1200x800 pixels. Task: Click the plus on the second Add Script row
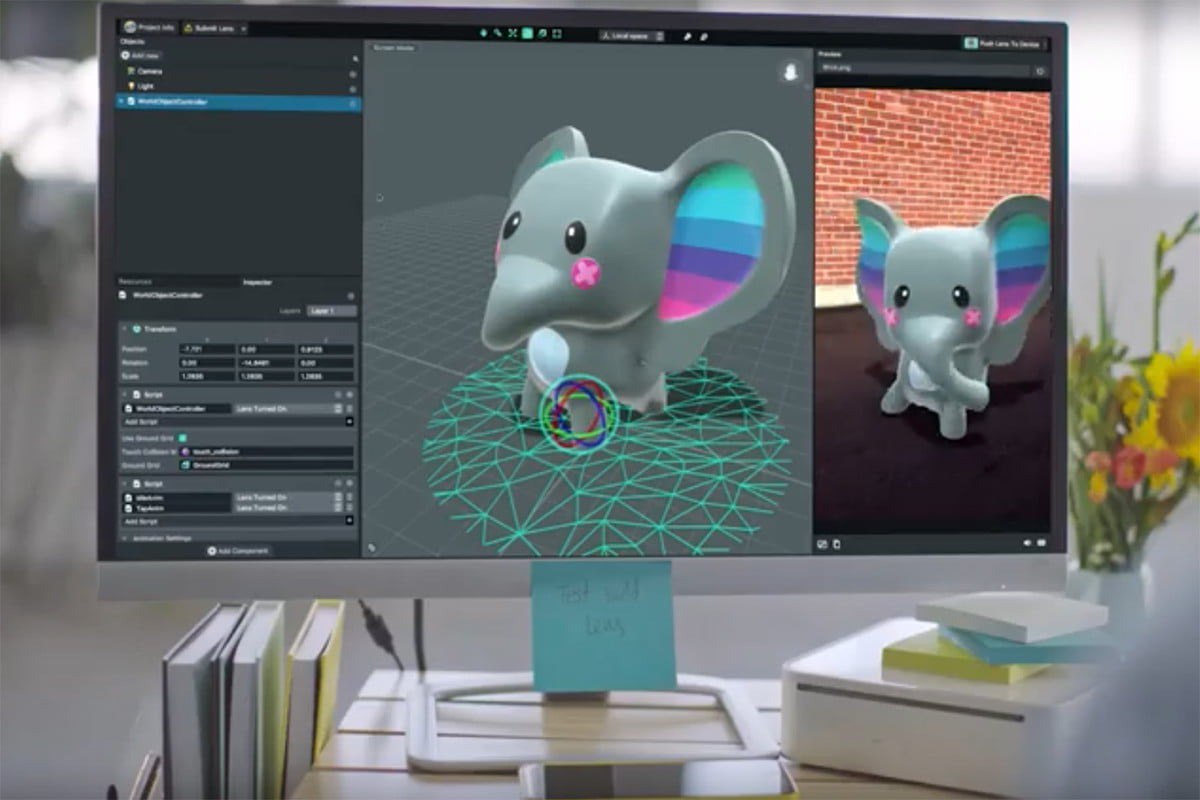(349, 521)
